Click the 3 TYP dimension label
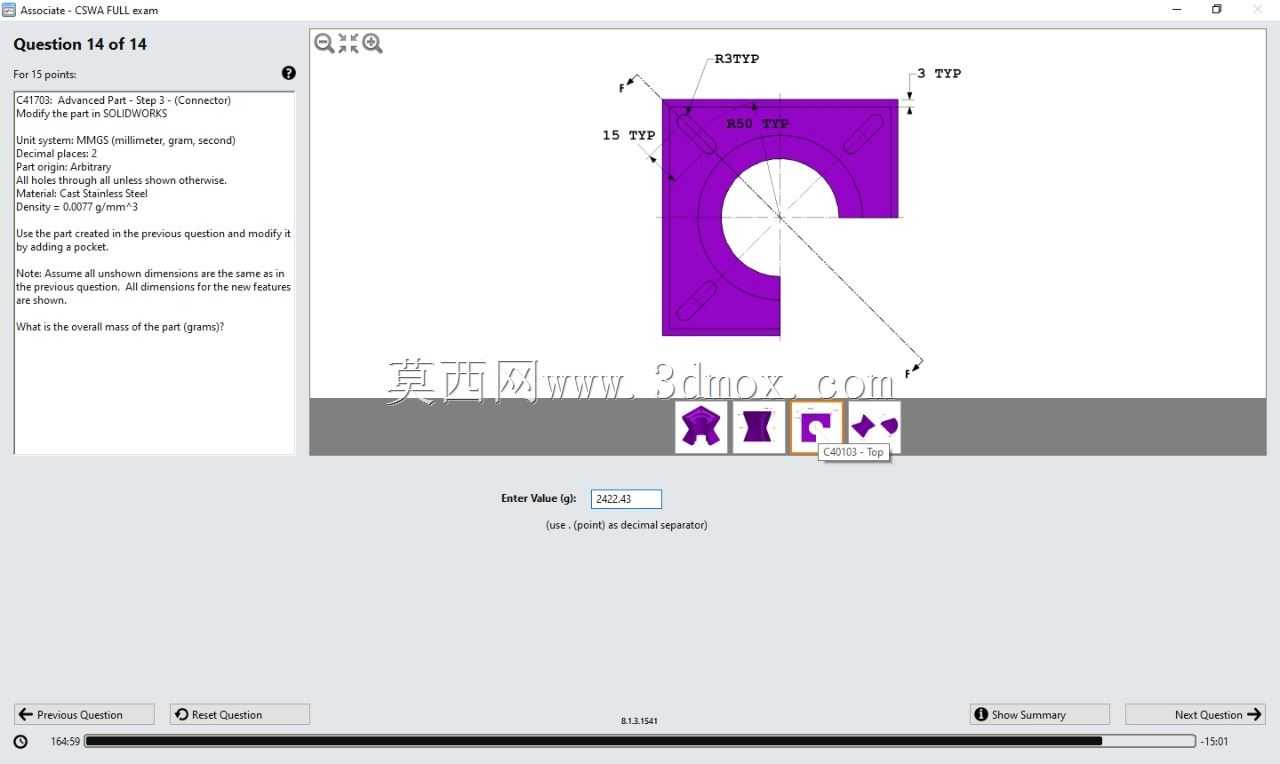The width and height of the screenshot is (1280, 764). [939, 73]
